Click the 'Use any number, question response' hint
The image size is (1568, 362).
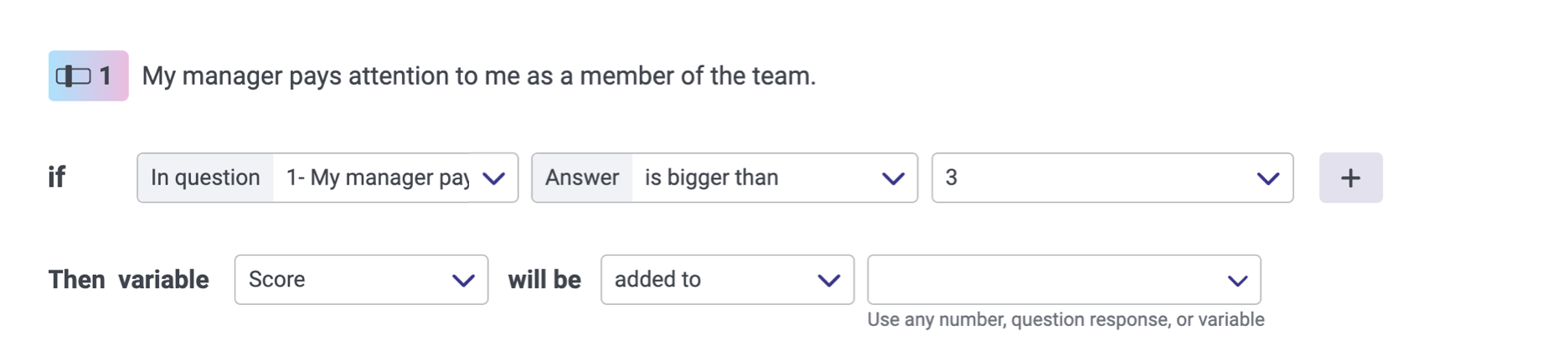(x=1065, y=320)
